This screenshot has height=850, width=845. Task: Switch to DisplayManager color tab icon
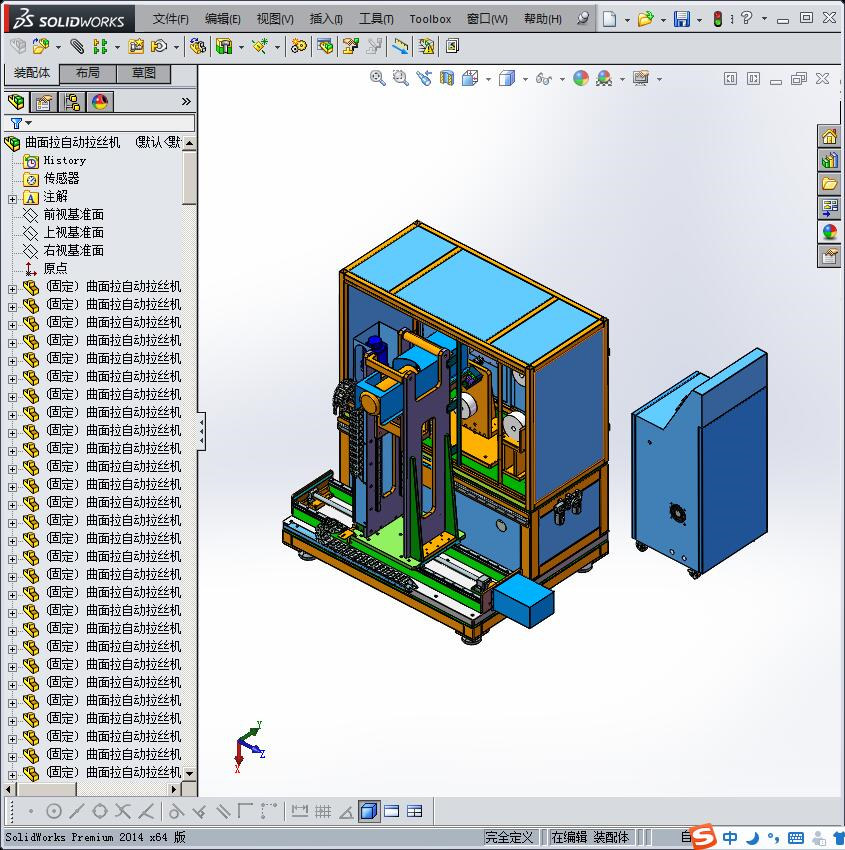100,101
